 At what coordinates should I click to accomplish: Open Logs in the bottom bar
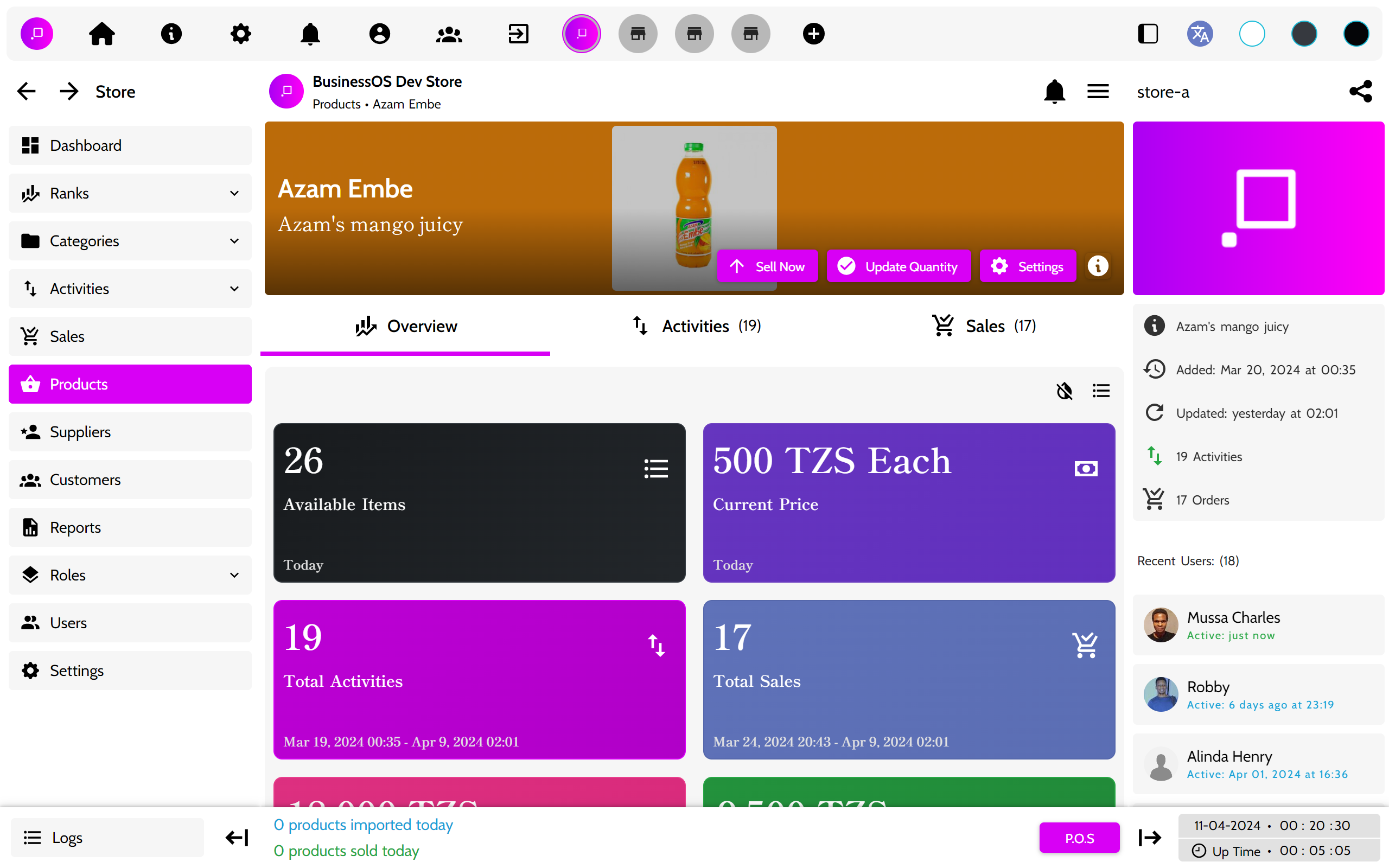[x=107, y=838]
